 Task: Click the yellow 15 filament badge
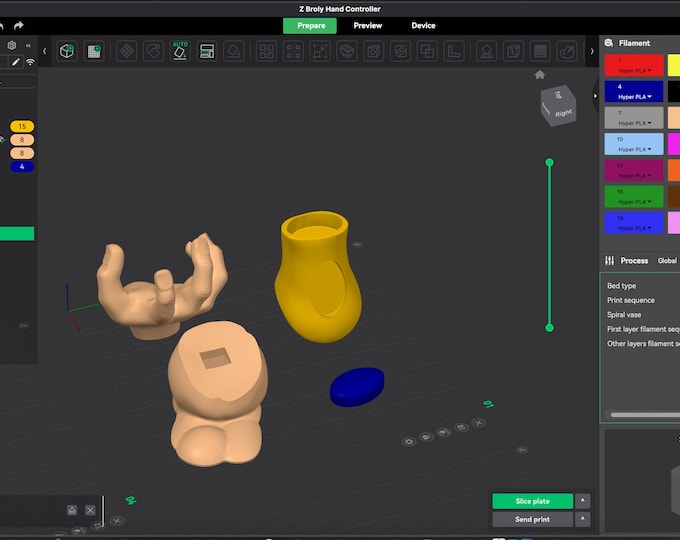22,126
